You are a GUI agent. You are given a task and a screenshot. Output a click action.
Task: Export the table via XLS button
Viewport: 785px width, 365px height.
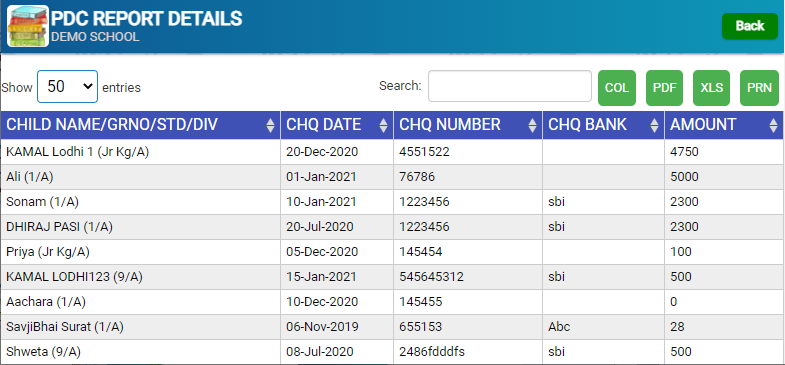click(x=711, y=88)
